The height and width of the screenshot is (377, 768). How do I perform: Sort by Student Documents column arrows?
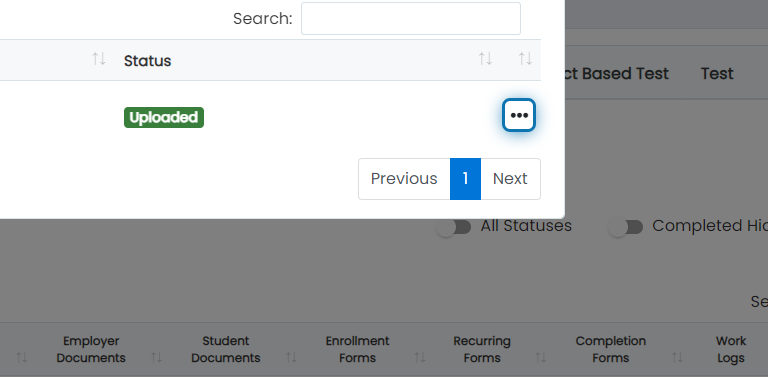[x=291, y=358]
